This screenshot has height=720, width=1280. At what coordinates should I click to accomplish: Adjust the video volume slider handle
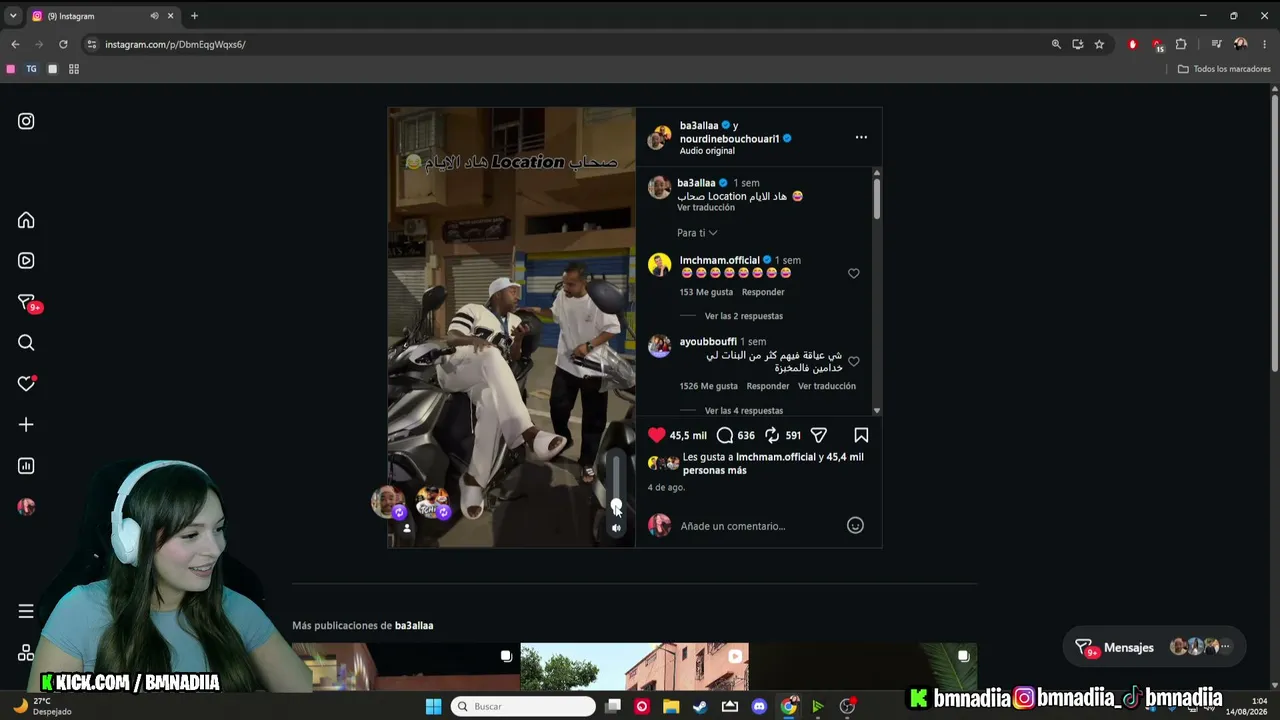coord(616,505)
